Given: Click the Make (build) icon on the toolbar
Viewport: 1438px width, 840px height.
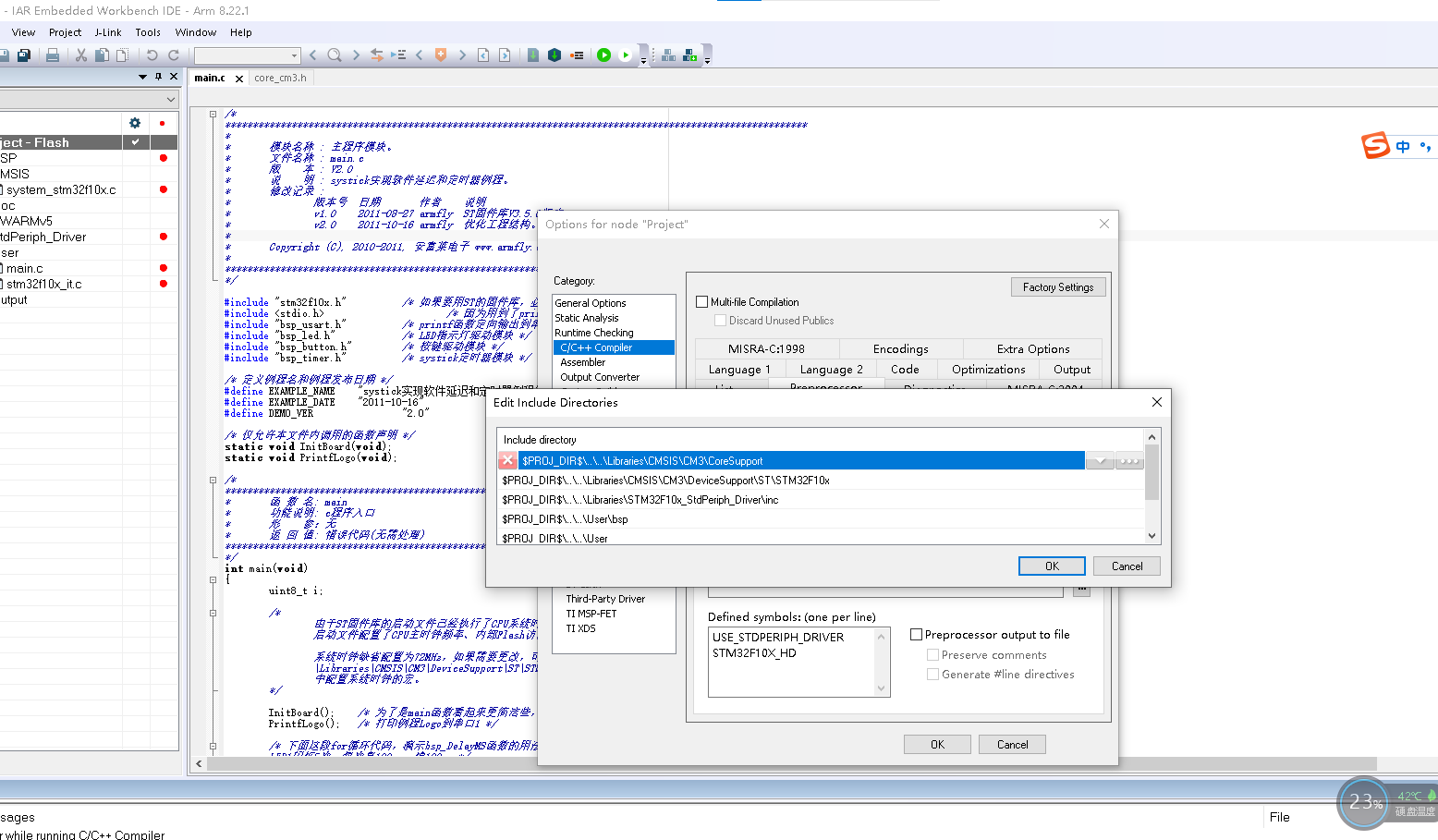Looking at the screenshot, I should click(667, 55).
